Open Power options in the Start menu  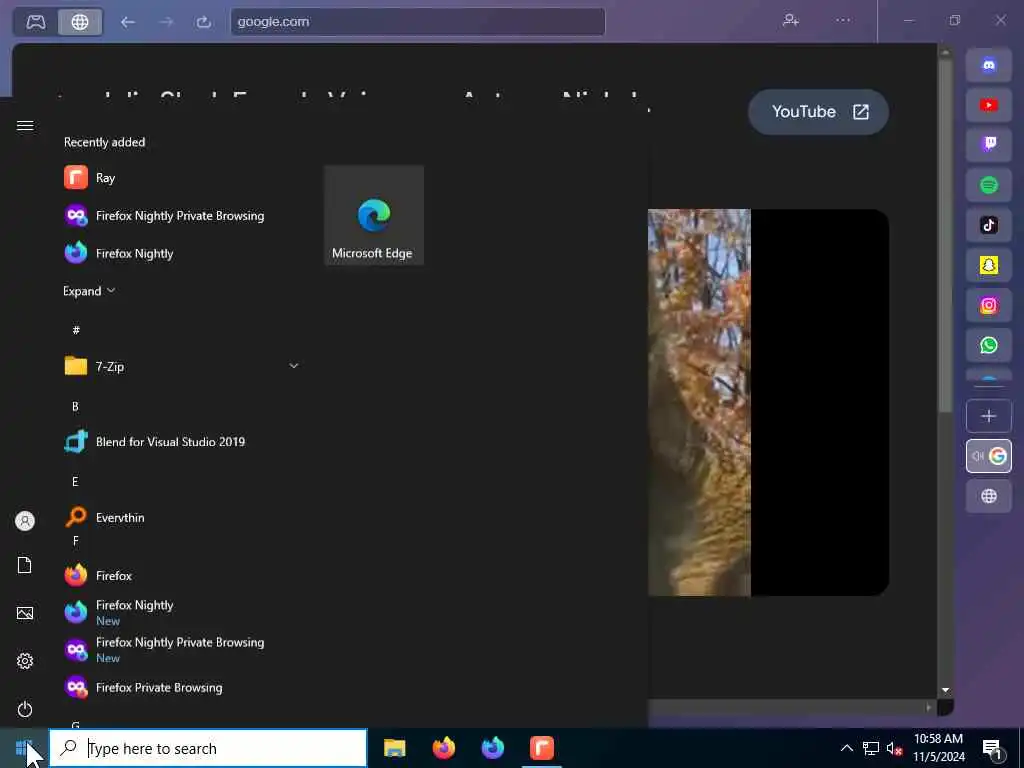click(x=25, y=709)
